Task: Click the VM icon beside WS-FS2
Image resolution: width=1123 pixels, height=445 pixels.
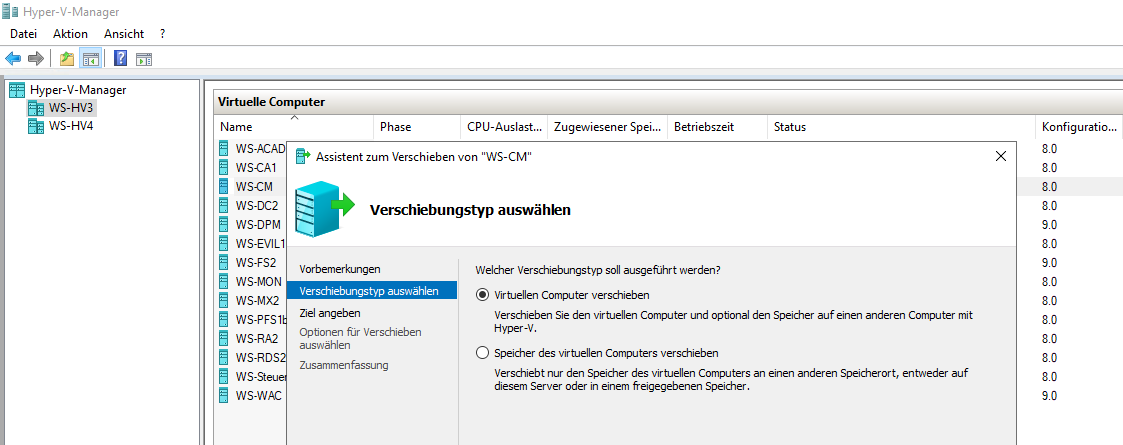Action: click(225, 262)
